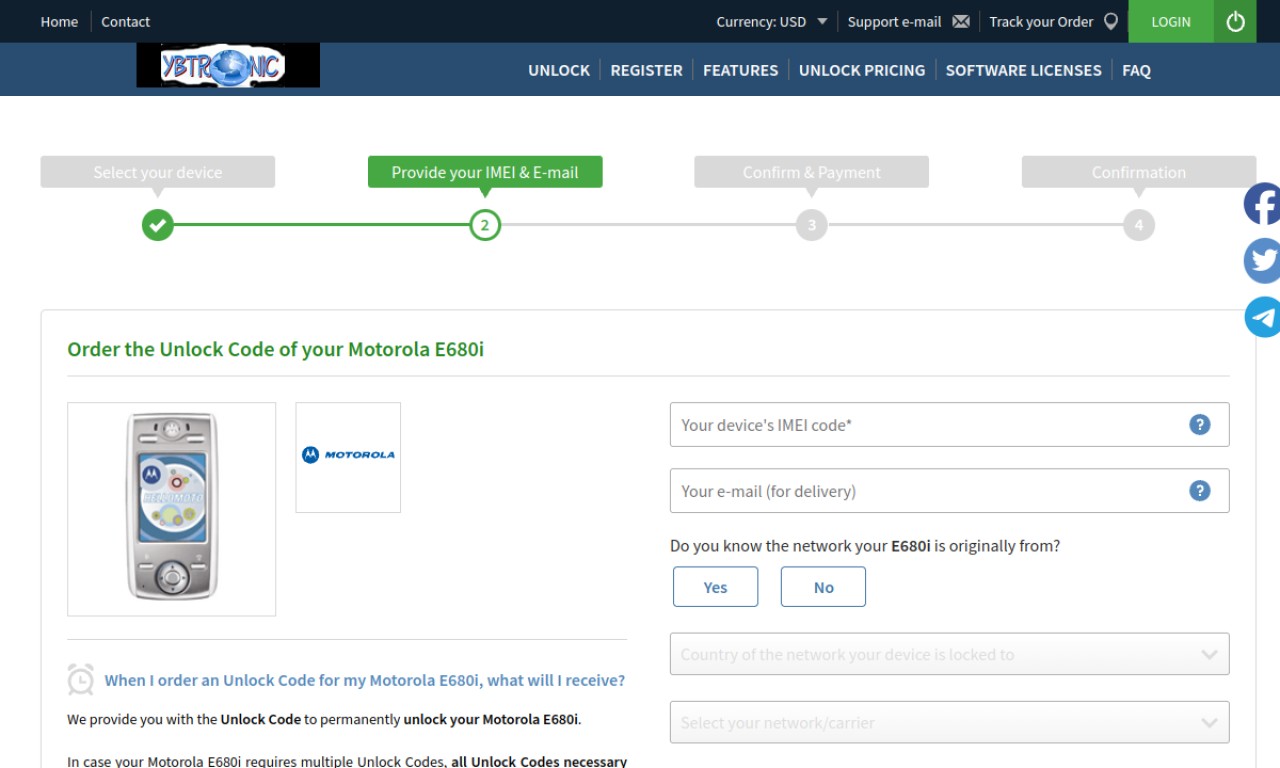Viewport: 1280px width, 768px height.
Task: Open the UNLOCK PRICING menu item
Action: tap(862, 70)
